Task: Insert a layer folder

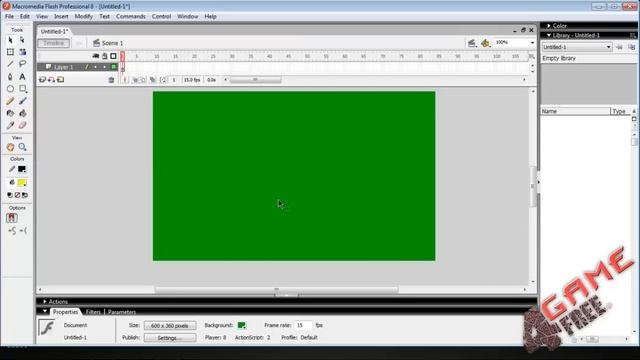Action: click(x=60, y=80)
